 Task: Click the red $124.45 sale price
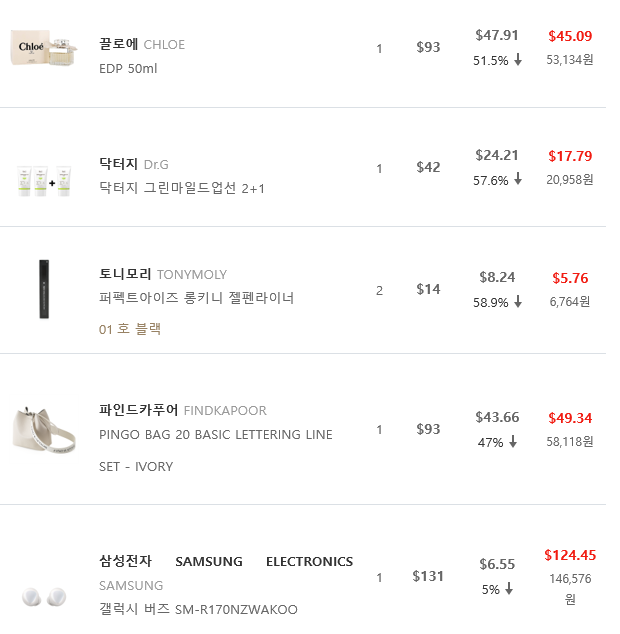570,555
